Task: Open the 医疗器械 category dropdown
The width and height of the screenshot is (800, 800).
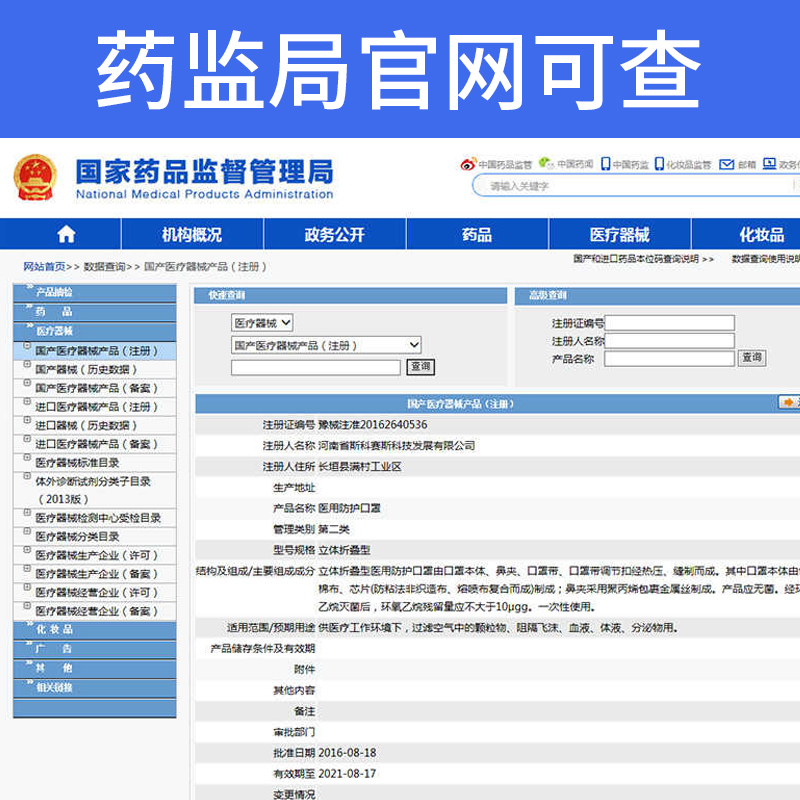Action: coord(262,322)
